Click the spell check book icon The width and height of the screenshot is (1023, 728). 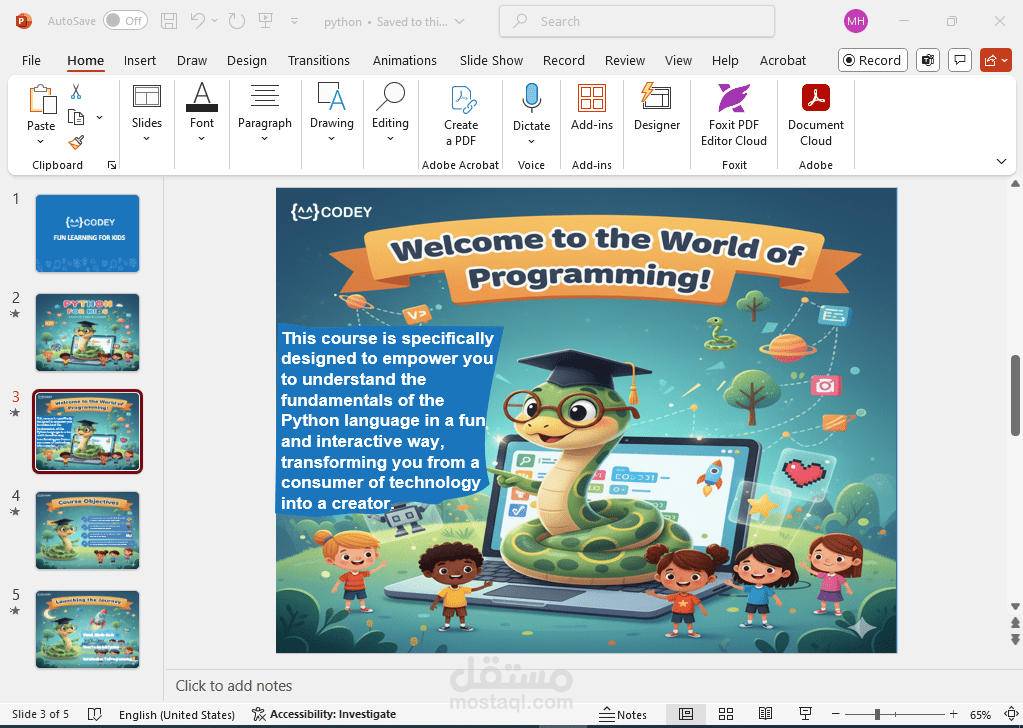point(95,714)
